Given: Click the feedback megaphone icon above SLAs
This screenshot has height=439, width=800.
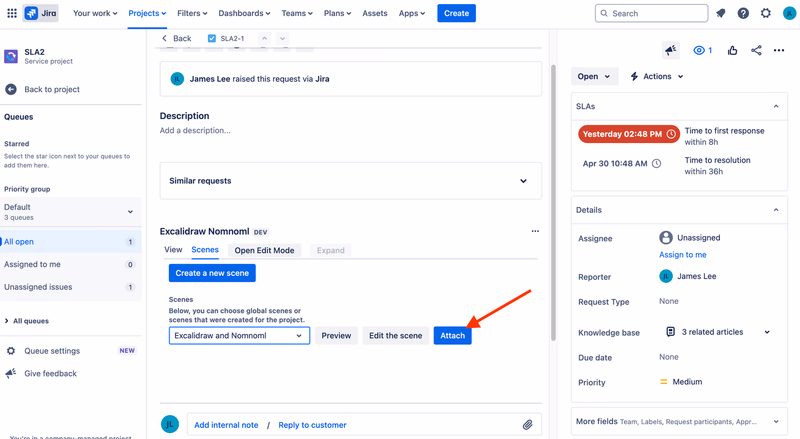Looking at the screenshot, I should [670, 50].
